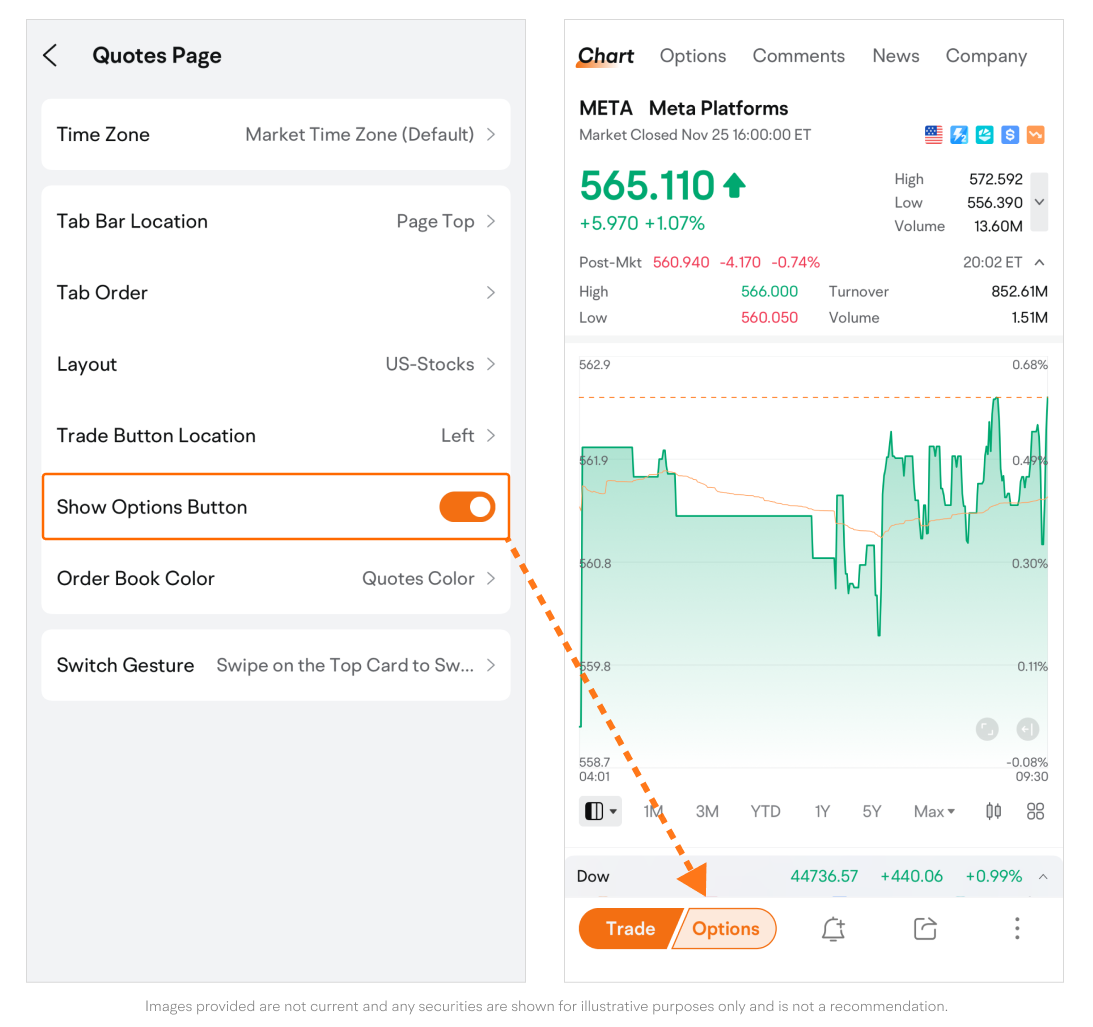Open the Max timeframe dropdown
Screen dimensions: 1093x1027
click(934, 811)
